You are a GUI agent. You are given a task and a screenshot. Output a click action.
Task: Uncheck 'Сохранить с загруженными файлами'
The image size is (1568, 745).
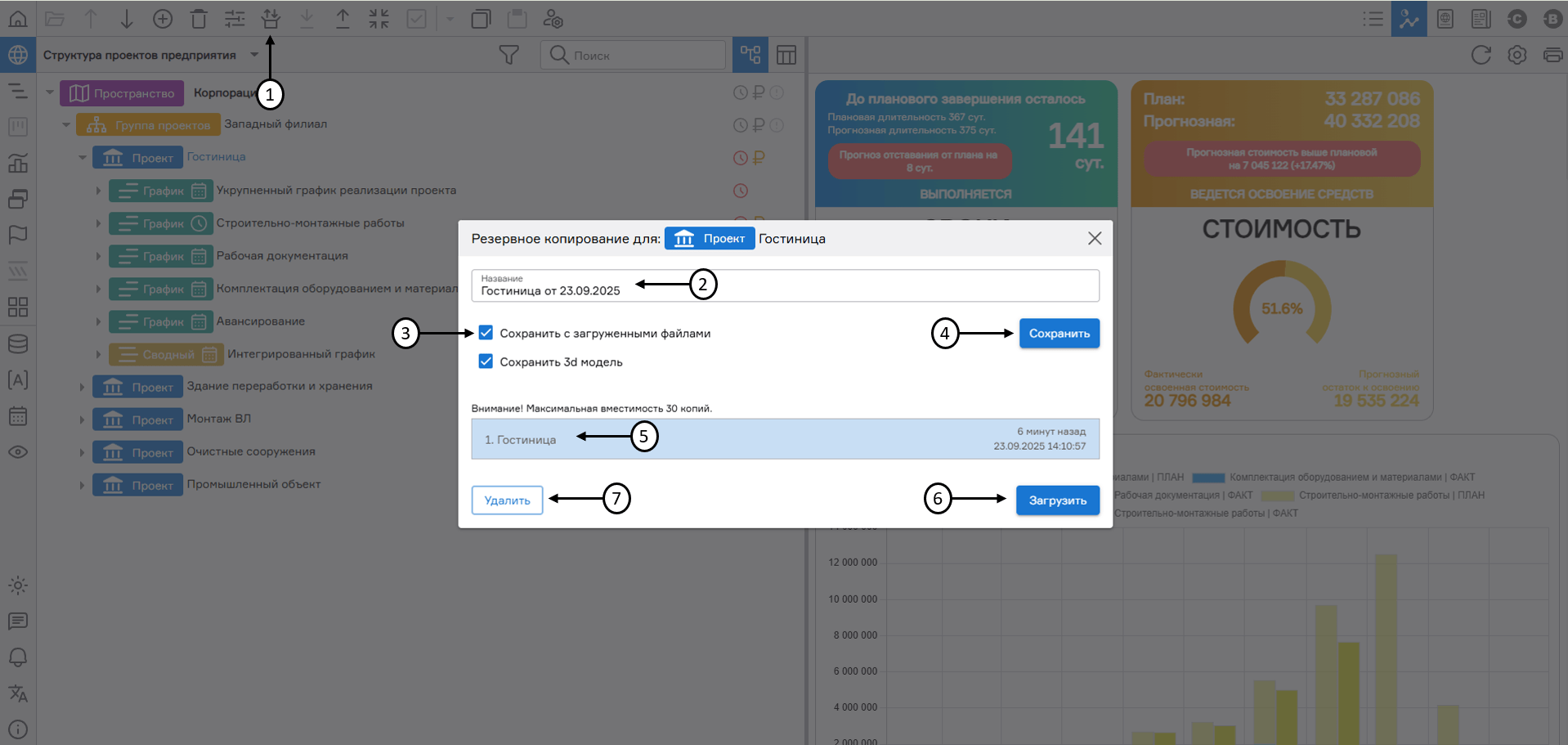coord(486,333)
